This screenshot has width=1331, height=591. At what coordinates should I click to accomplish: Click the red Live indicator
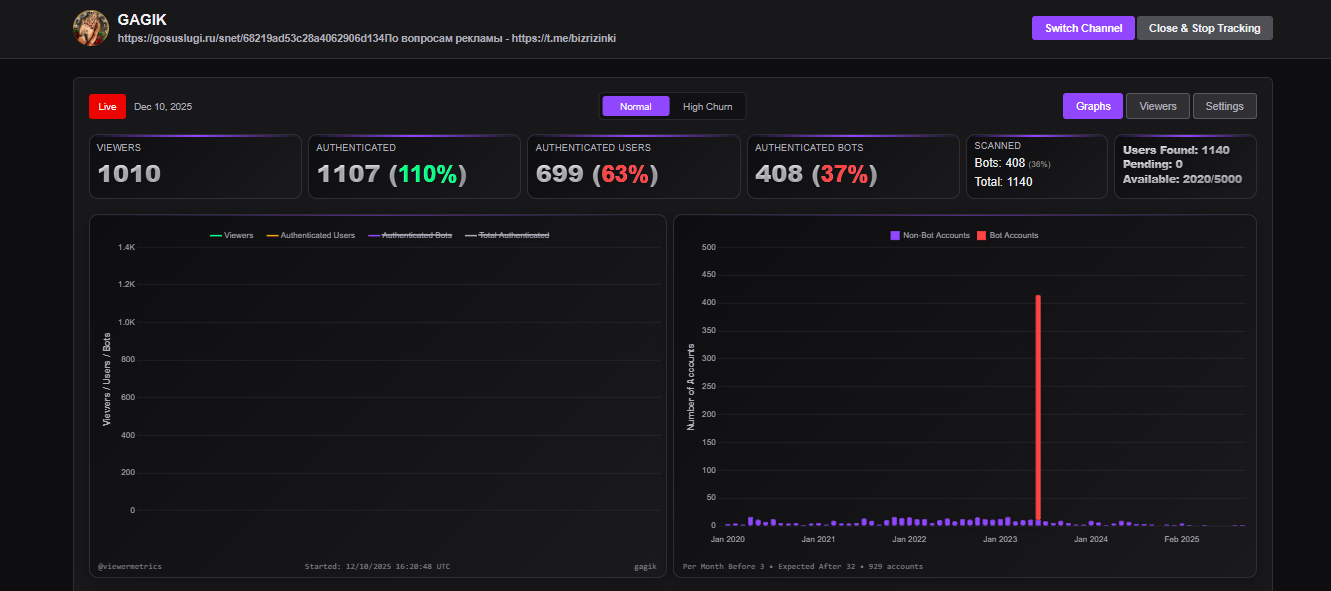click(x=107, y=106)
